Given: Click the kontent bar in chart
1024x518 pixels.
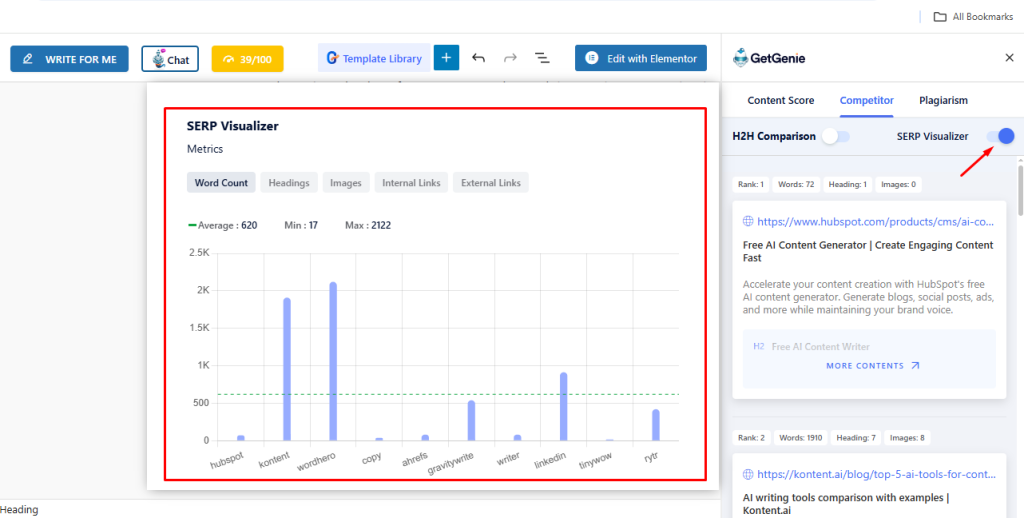Looking at the screenshot, I should click(287, 369).
